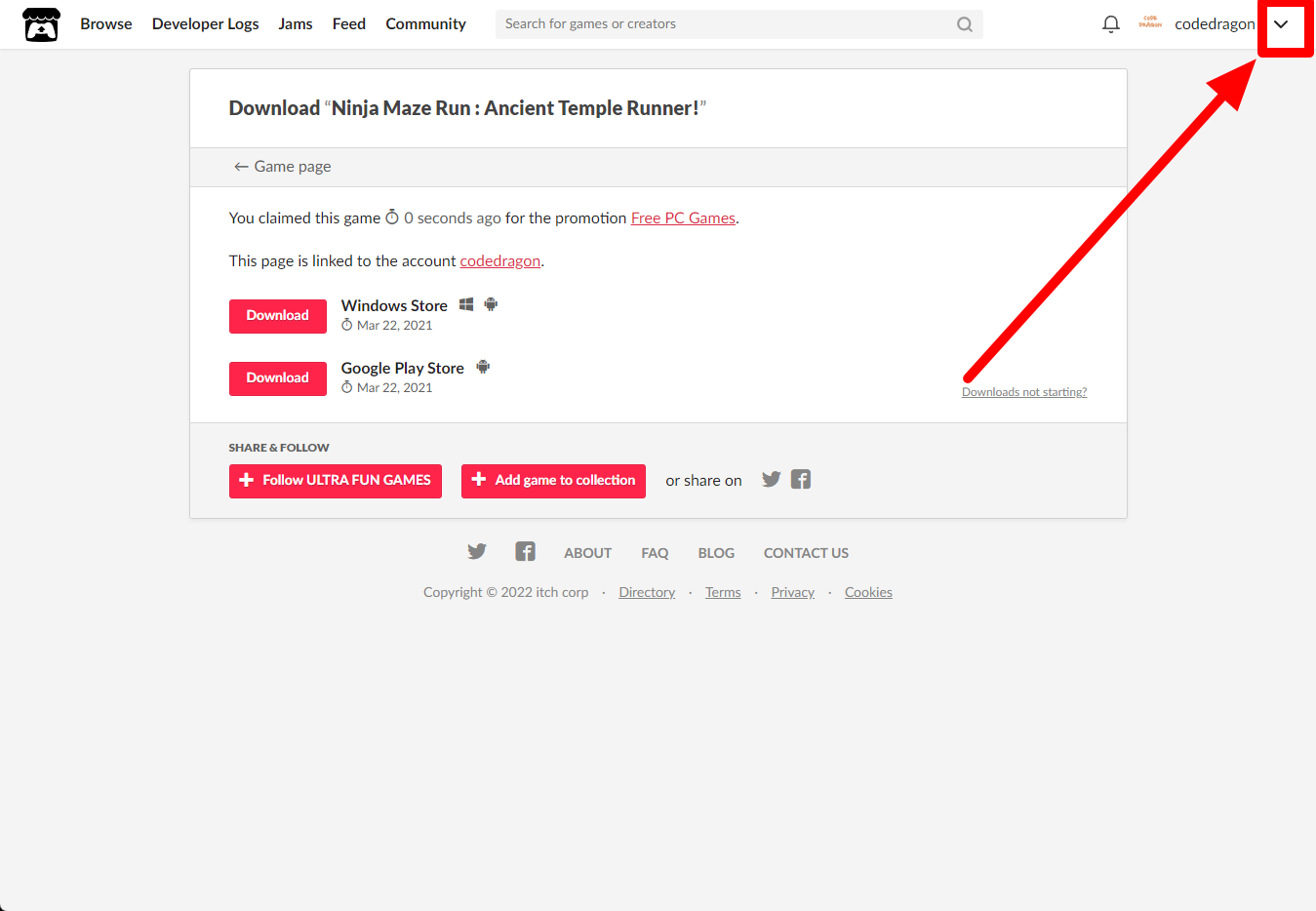Open the Feed page
Screen dimensions: 1316x911
click(x=349, y=24)
